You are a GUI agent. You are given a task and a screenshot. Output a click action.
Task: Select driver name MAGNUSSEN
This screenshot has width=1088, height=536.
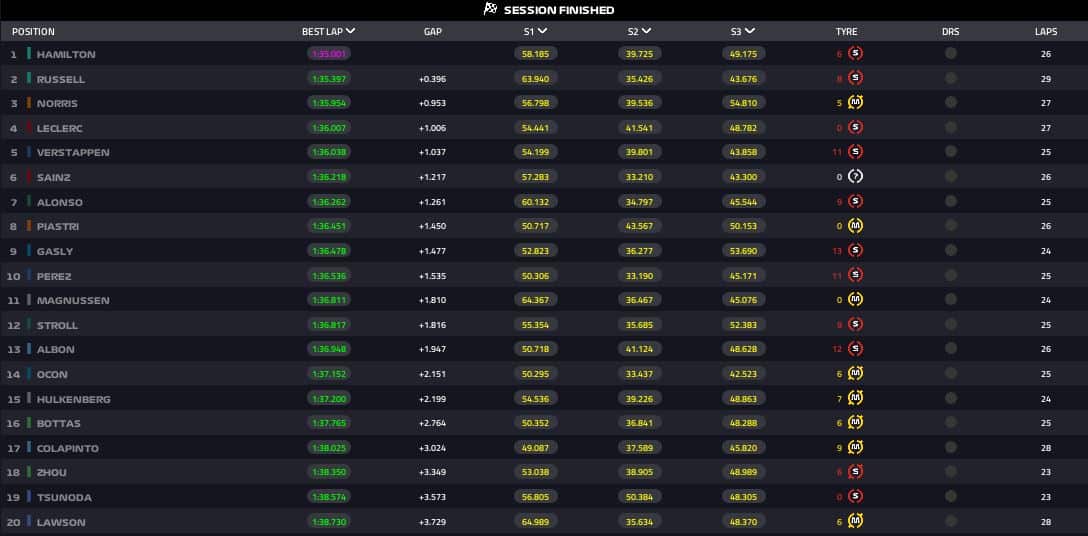(73, 301)
